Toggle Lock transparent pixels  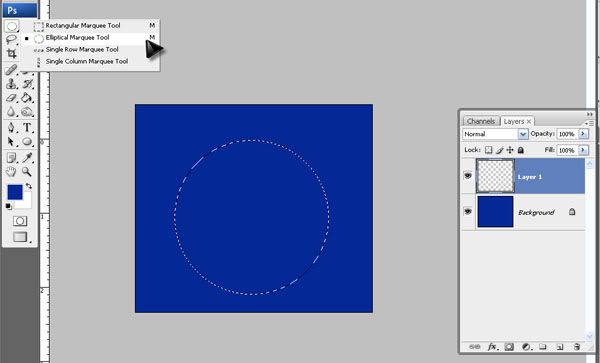pyautogui.click(x=489, y=150)
